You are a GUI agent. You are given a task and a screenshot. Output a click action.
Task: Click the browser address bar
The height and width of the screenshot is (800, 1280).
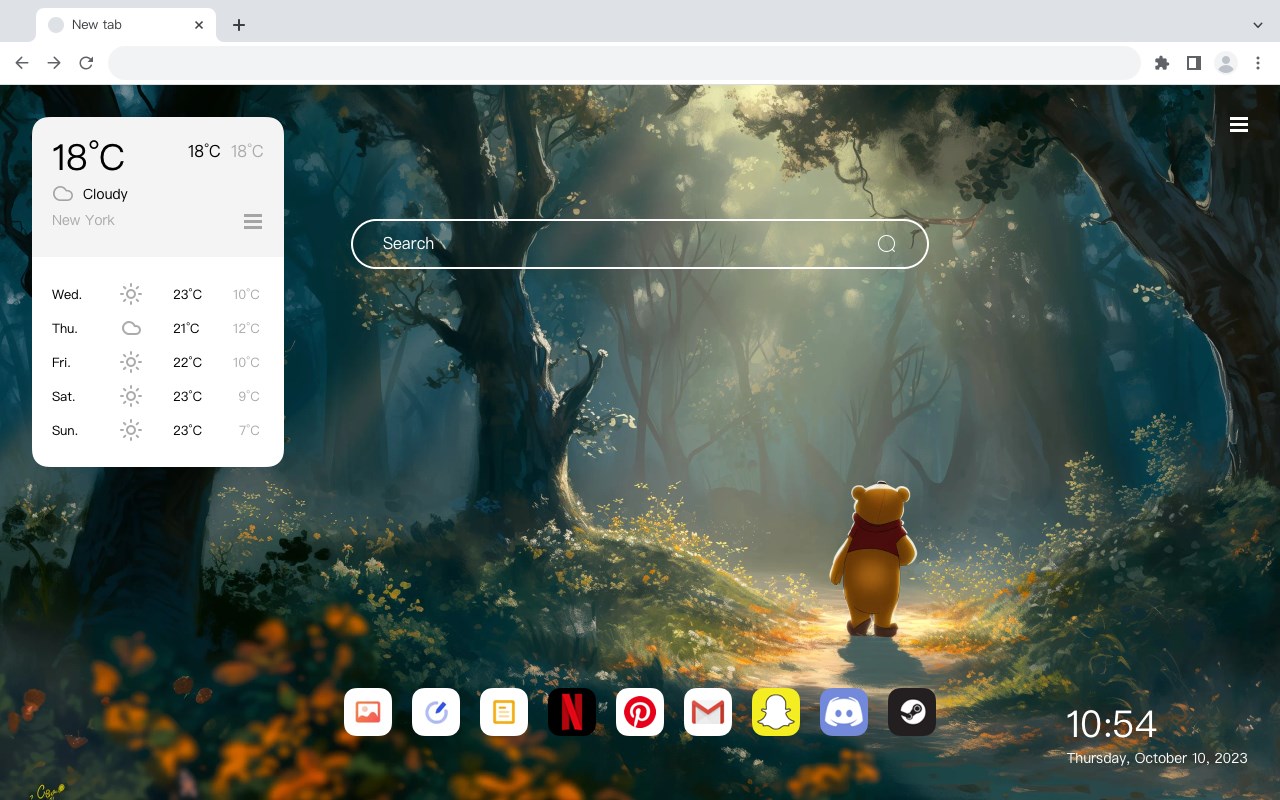click(x=624, y=63)
